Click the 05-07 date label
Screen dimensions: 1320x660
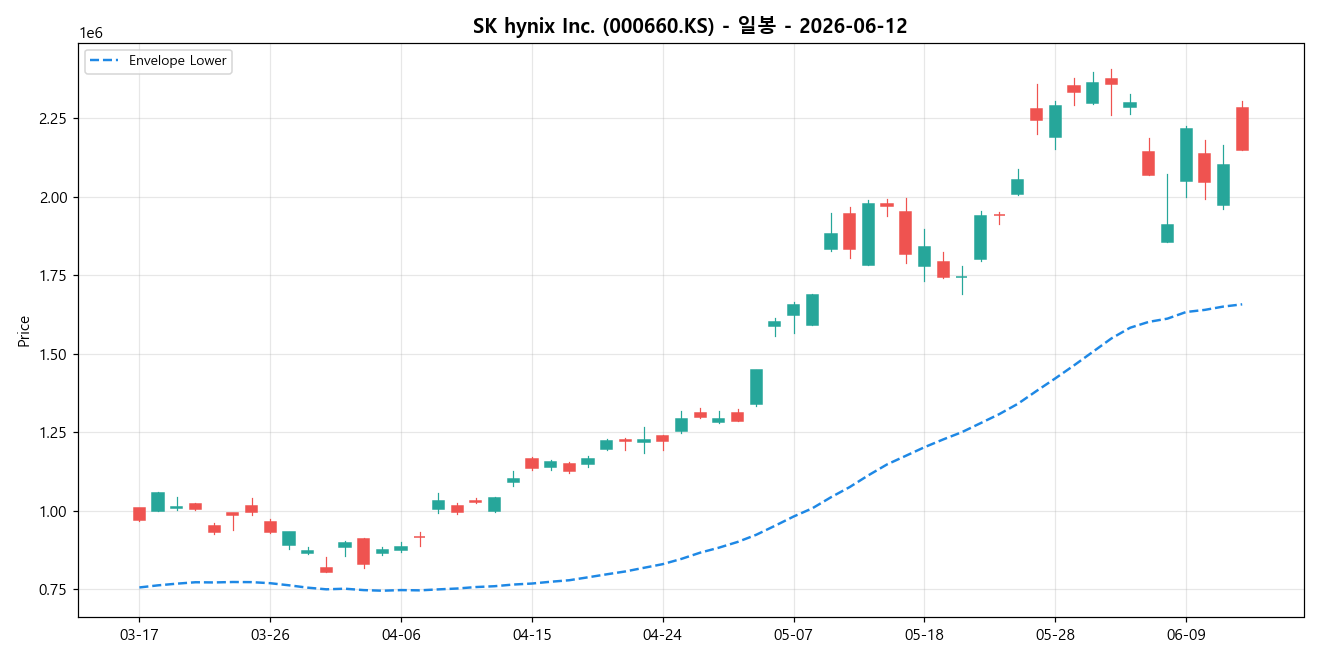tap(793, 635)
